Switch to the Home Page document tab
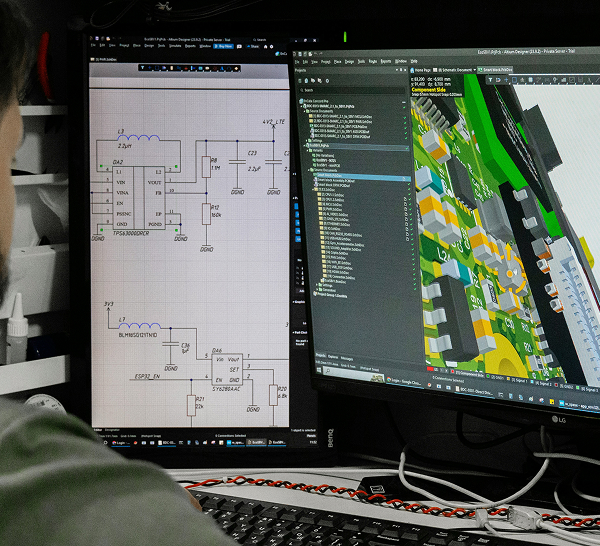The width and height of the screenshot is (600, 546). [x=420, y=70]
